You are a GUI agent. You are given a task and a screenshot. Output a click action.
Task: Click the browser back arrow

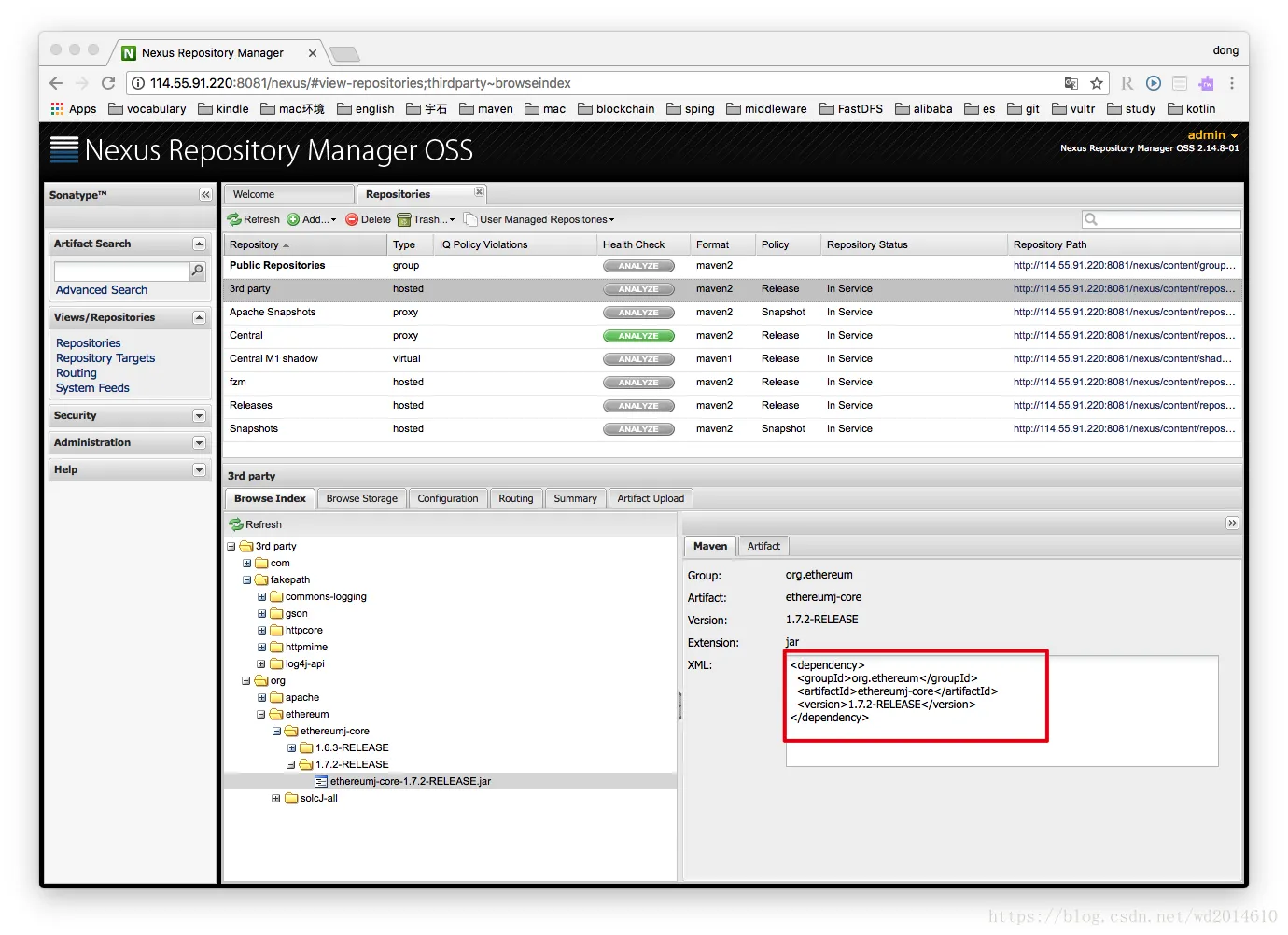tap(56, 83)
